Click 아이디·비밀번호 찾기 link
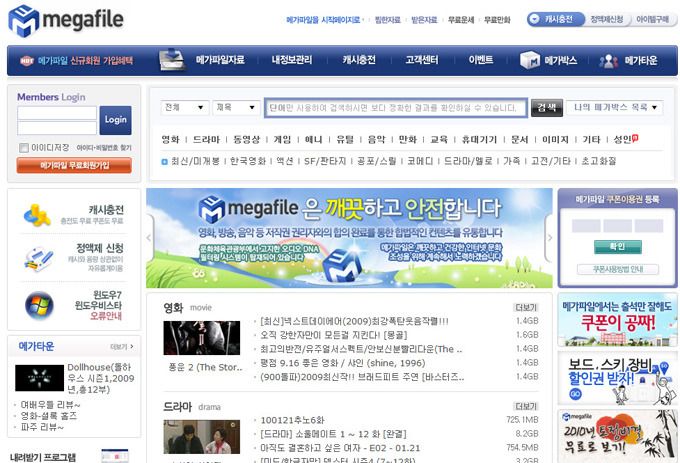680x463 pixels. click(104, 148)
